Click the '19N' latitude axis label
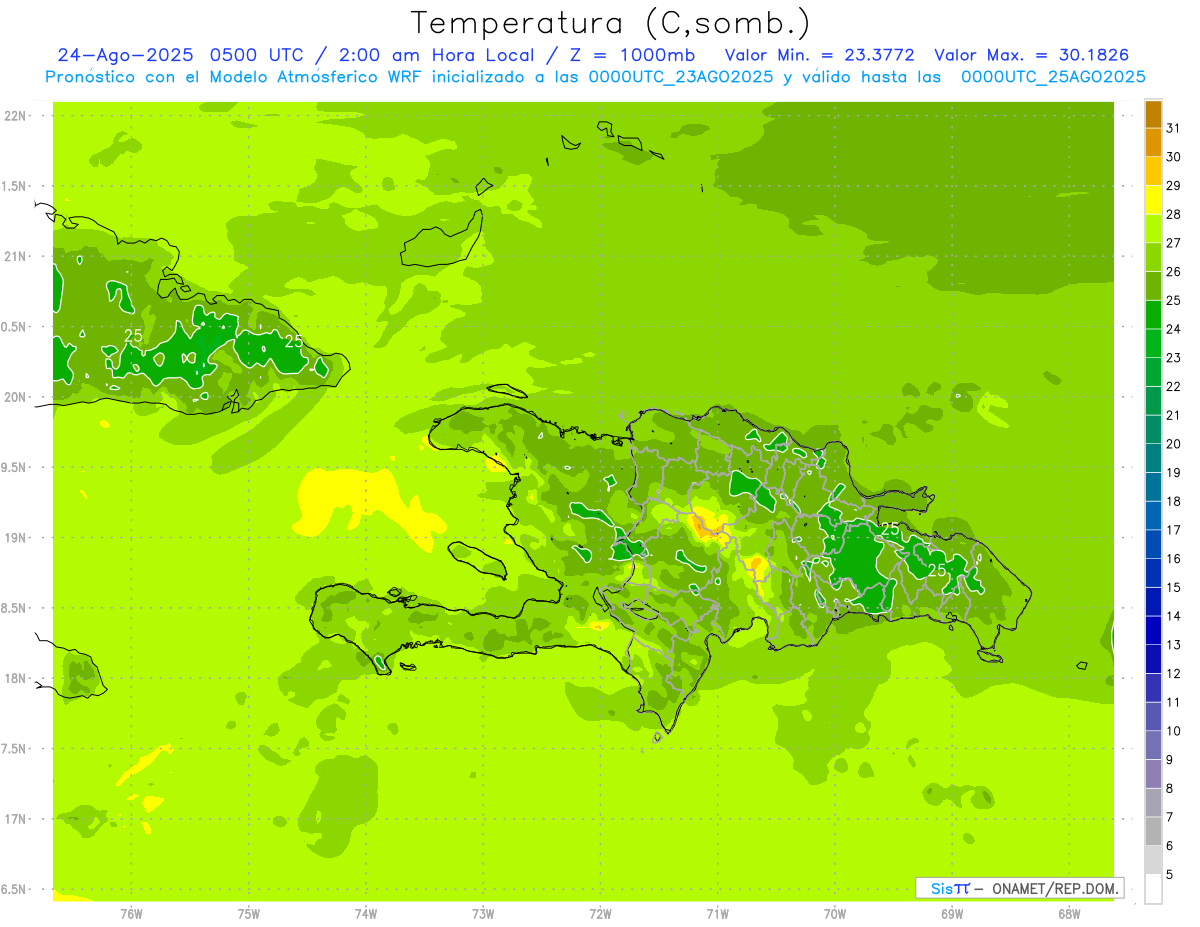The width and height of the screenshot is (1200, 927). point(14,538)
